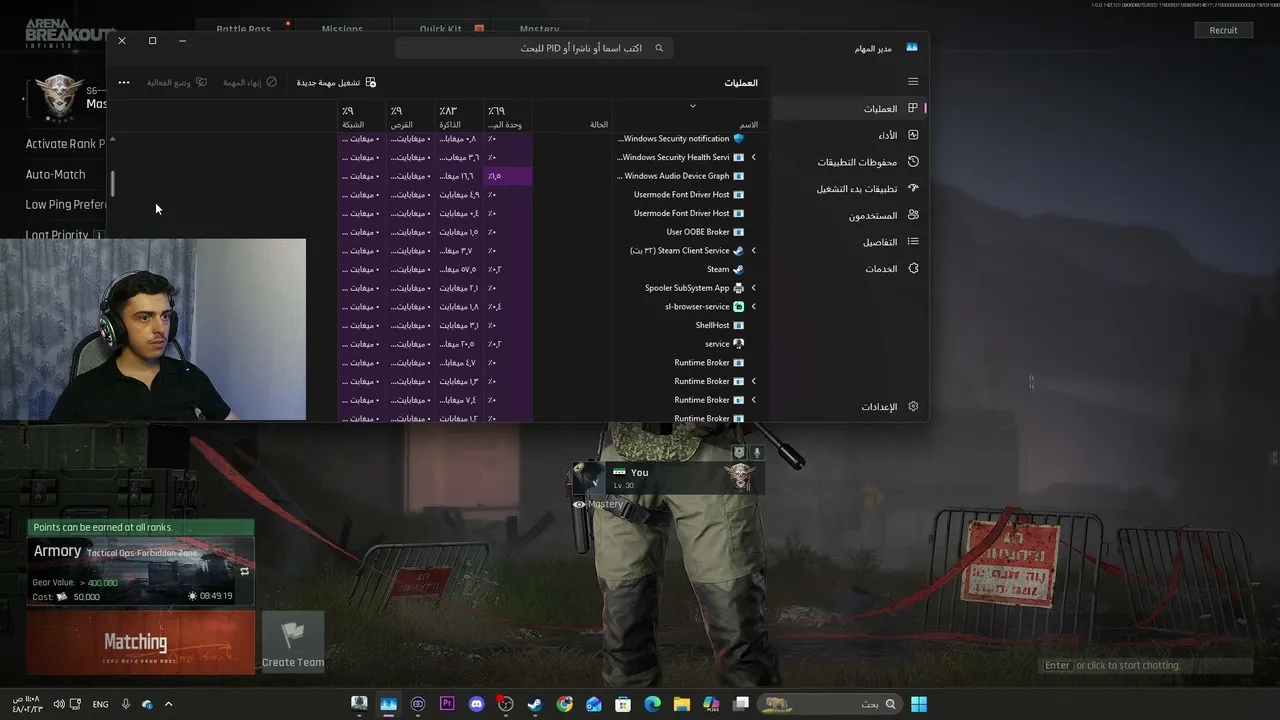Click the Recruit button in the game
The height and width of the screenshot is (720, 1280).
tap(1223, 30)
